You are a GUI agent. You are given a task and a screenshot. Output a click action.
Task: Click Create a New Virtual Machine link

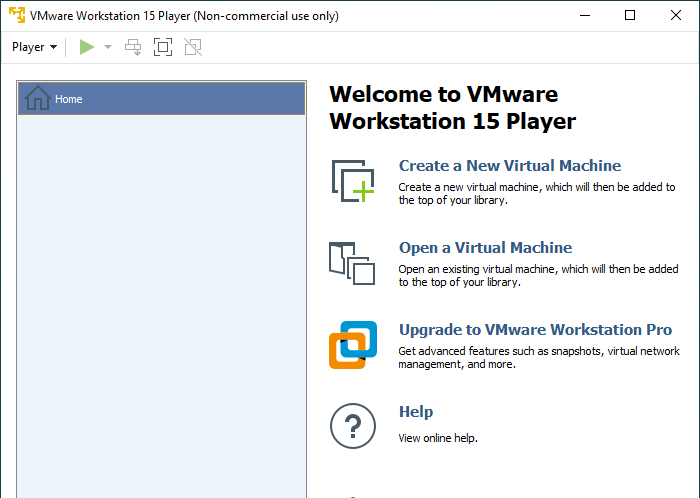pyautogui.click(x=510, y=166)
